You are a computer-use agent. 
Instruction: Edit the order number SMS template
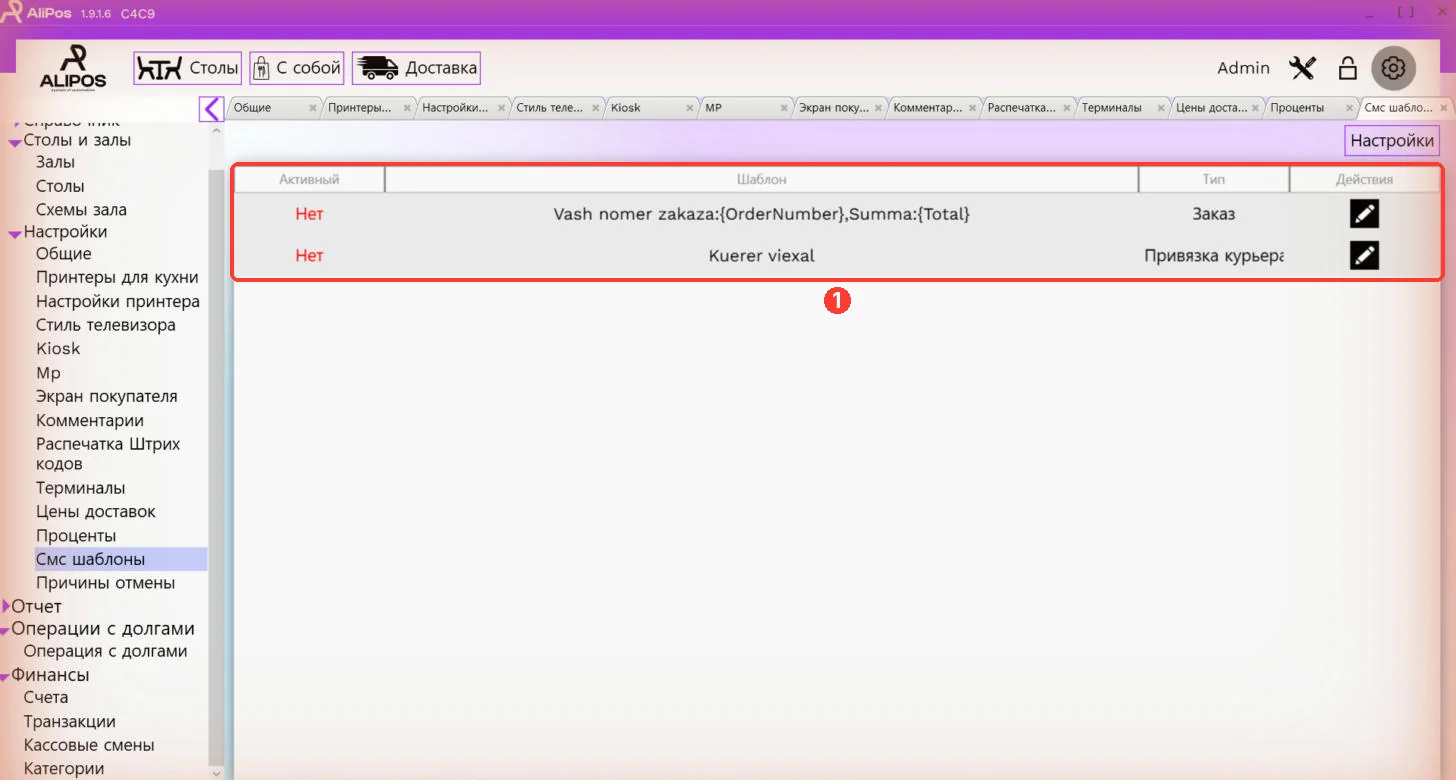click(1364, 214)
